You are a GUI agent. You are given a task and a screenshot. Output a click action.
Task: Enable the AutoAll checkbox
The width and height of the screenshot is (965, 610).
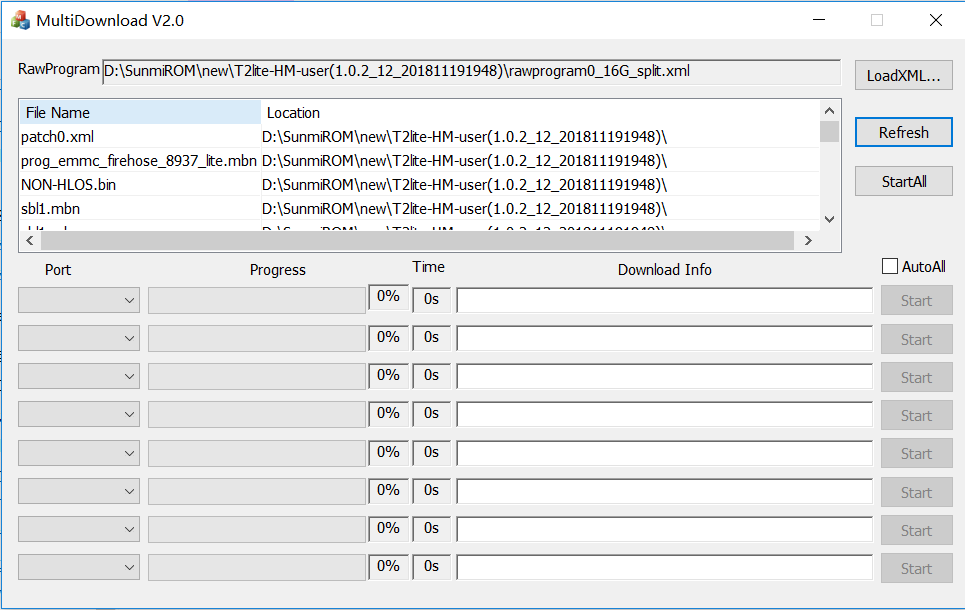[x=890, y=267]
